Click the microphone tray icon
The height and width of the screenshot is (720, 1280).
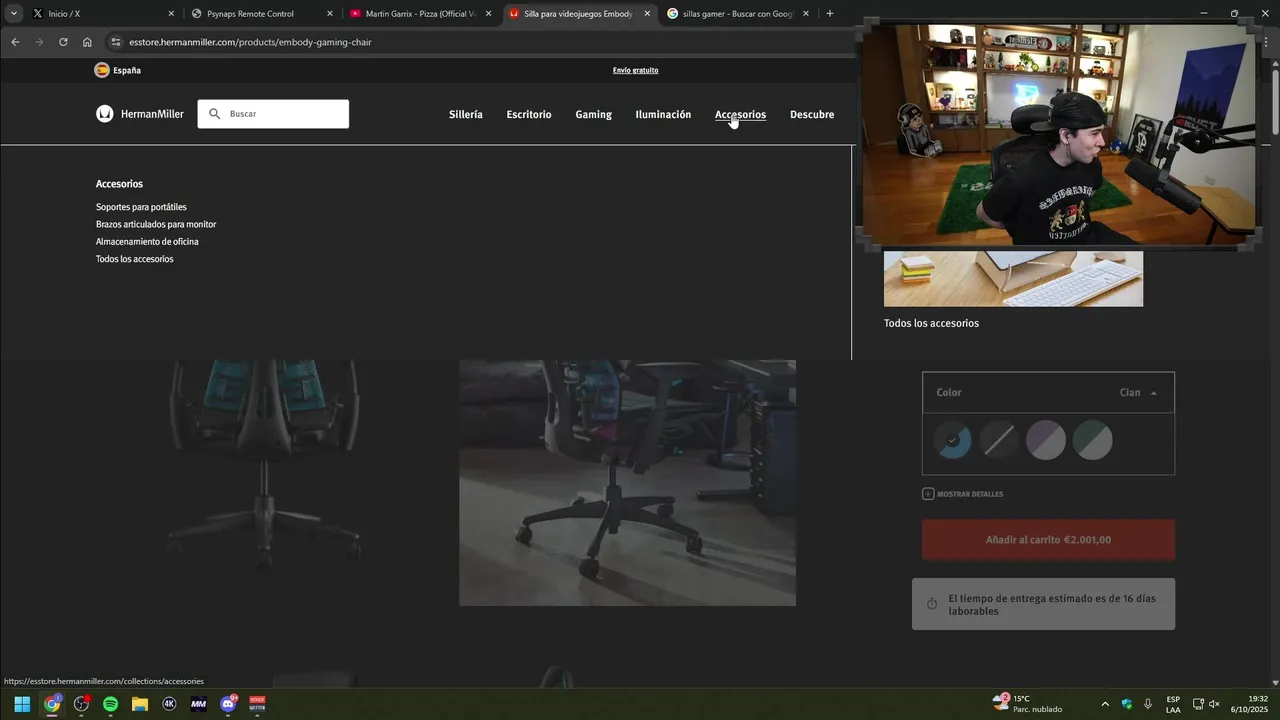click(x=1148, y=704)
